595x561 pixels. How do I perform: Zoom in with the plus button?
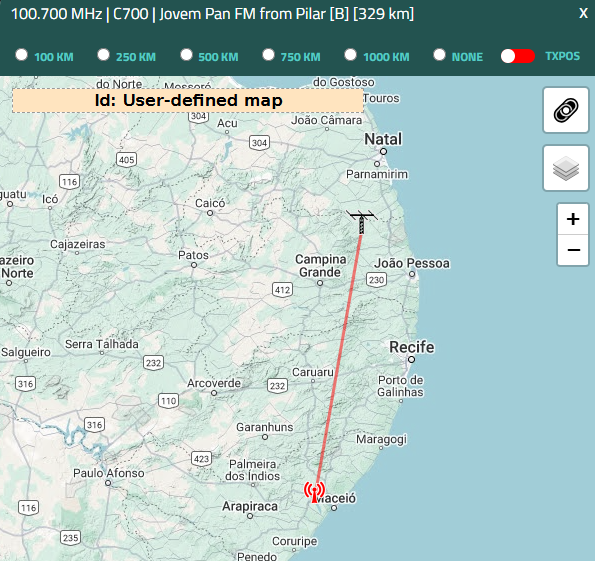tap(573, 219)
